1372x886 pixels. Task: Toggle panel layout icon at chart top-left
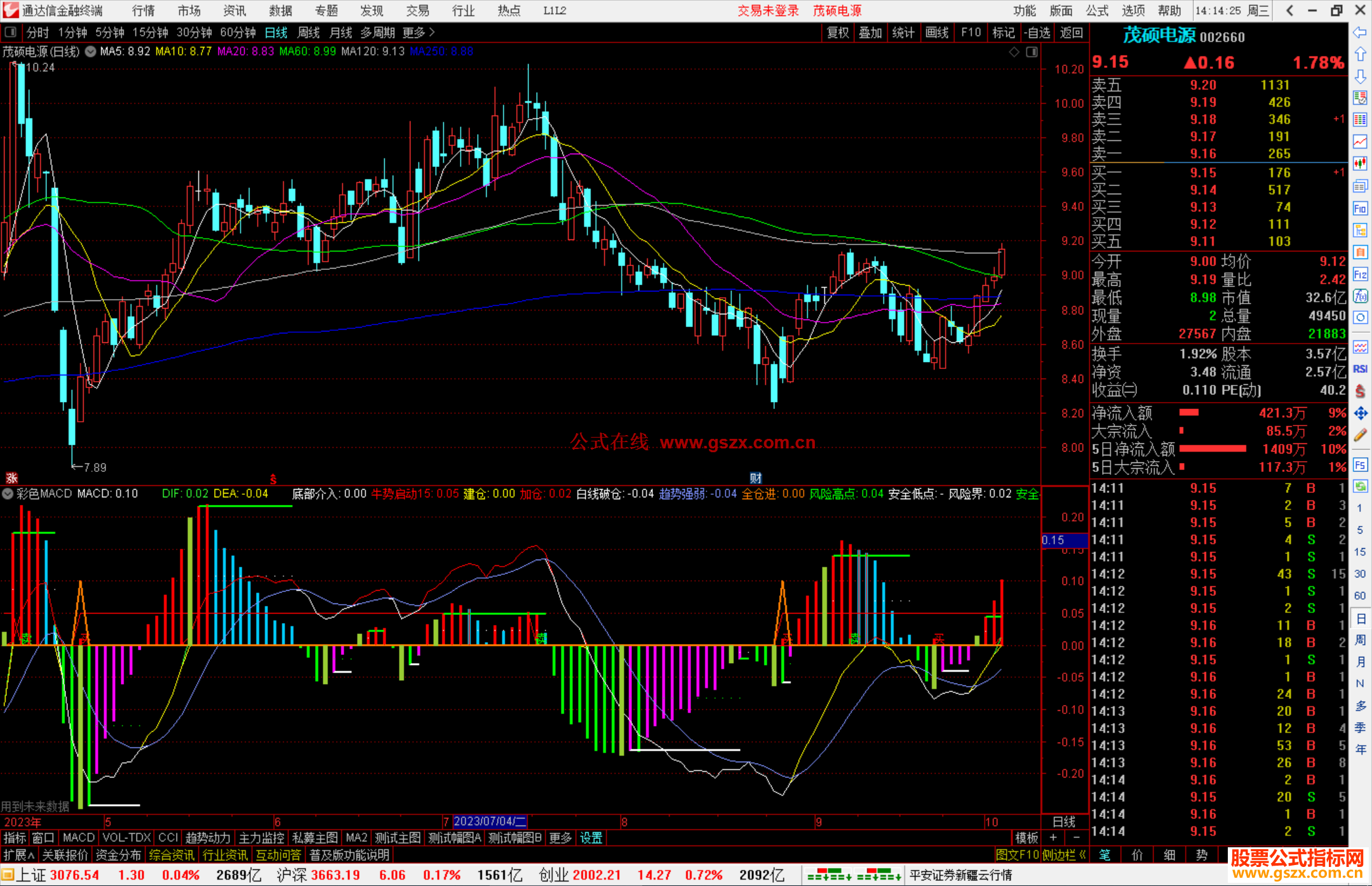(10, 32)
